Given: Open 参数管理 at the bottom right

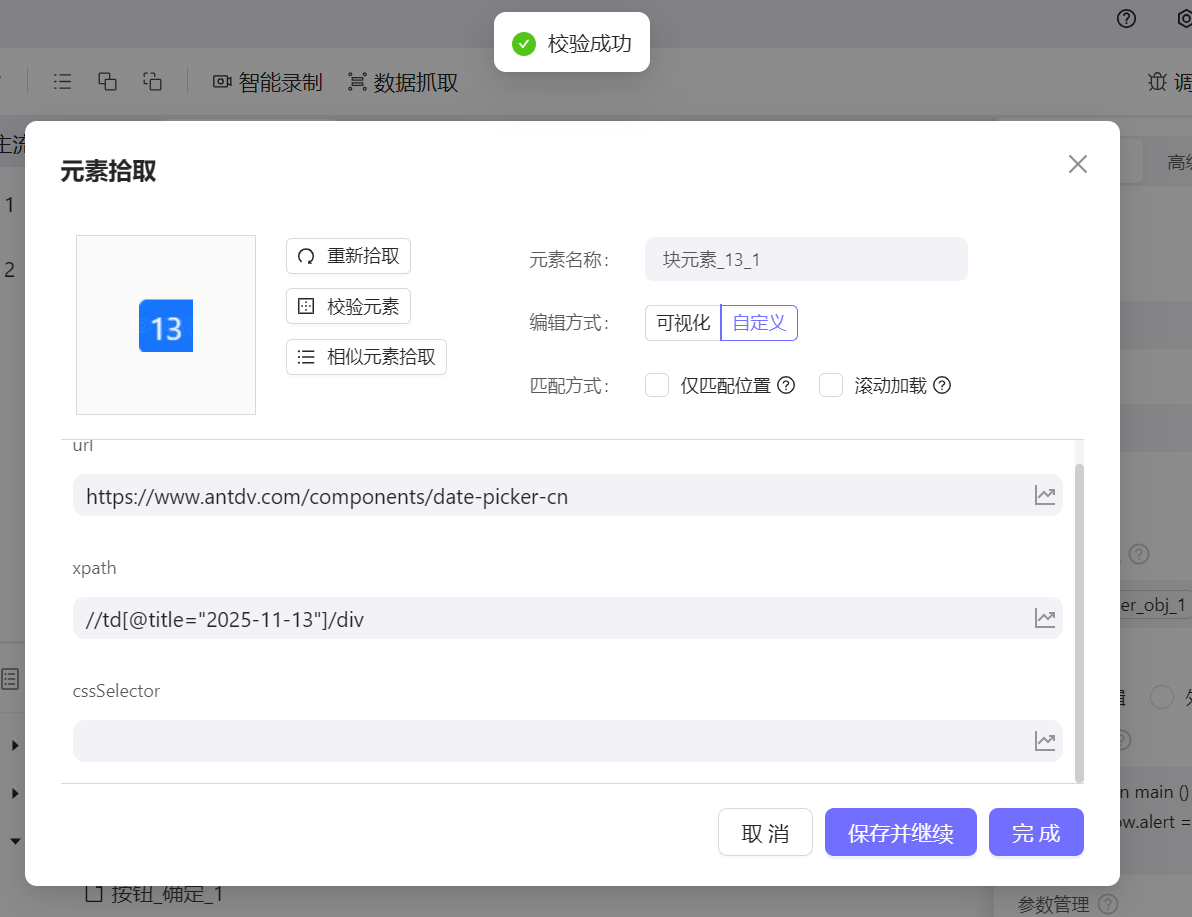Looking at the screenshot, I should coord(1052,903).
